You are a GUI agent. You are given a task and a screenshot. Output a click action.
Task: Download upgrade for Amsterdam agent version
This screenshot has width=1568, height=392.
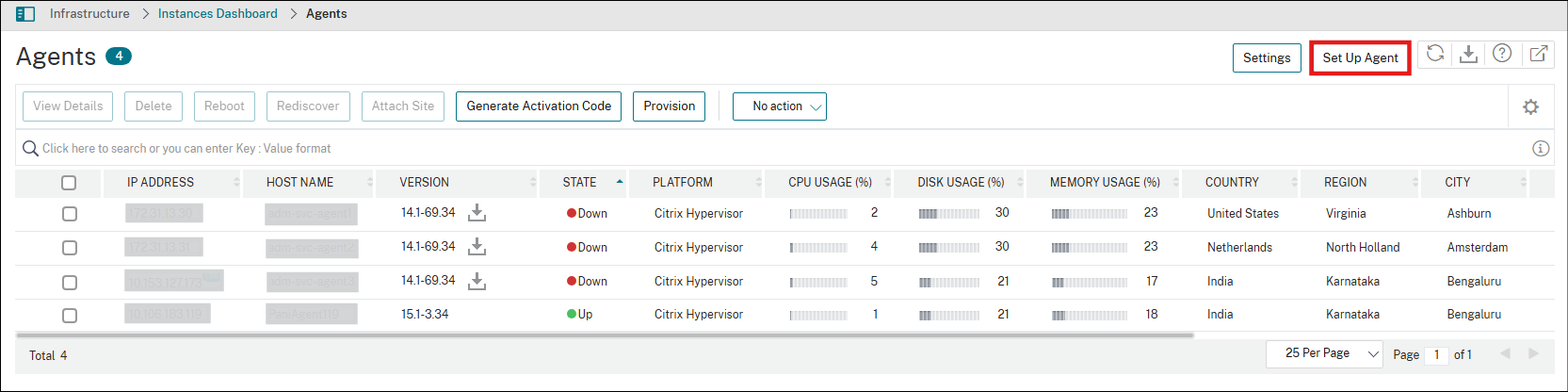(x=477, y=247)
